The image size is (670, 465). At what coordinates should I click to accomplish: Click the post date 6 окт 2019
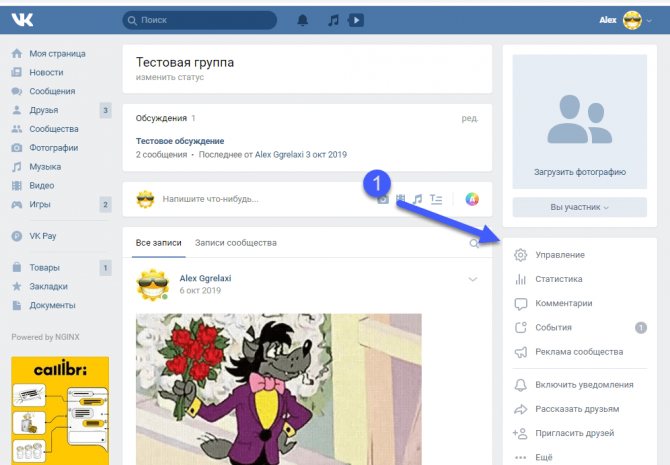200,291
